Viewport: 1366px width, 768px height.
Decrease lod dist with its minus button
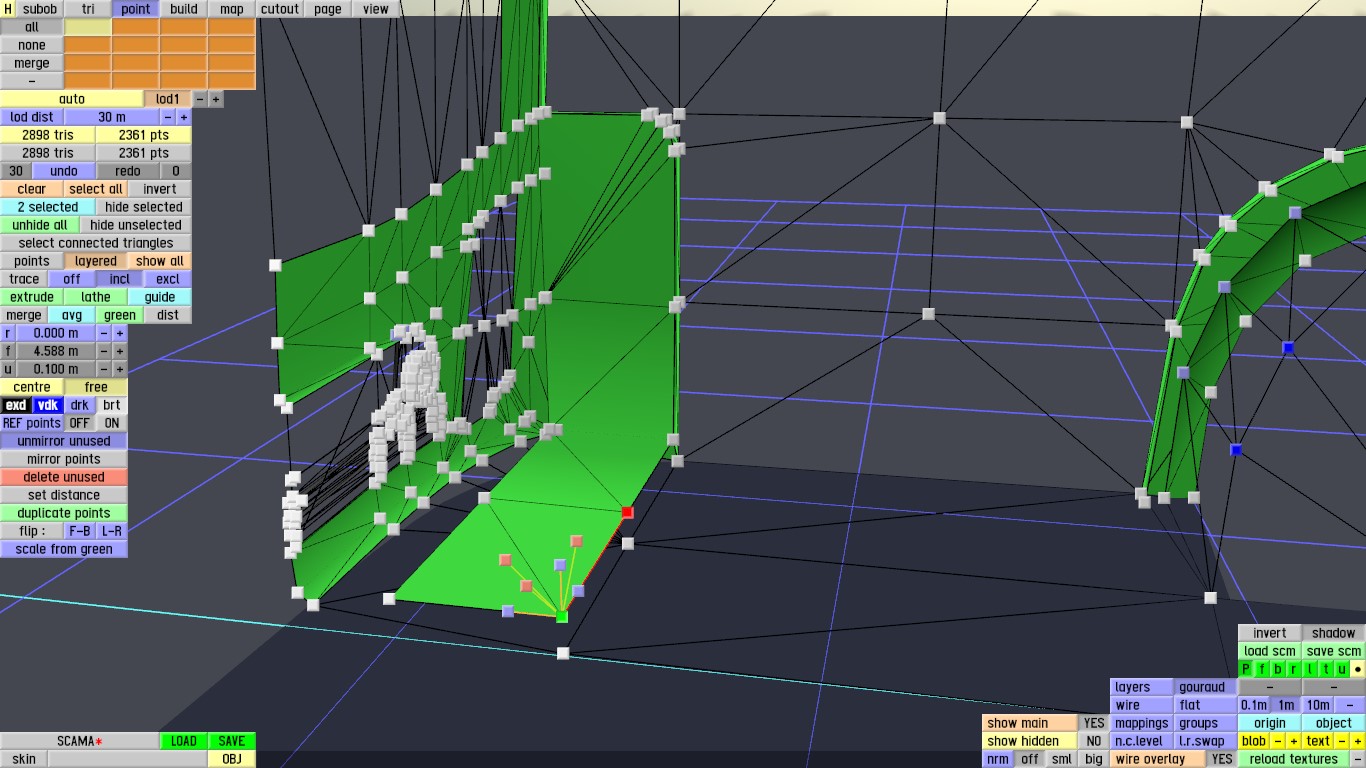[x=168, y=117]
